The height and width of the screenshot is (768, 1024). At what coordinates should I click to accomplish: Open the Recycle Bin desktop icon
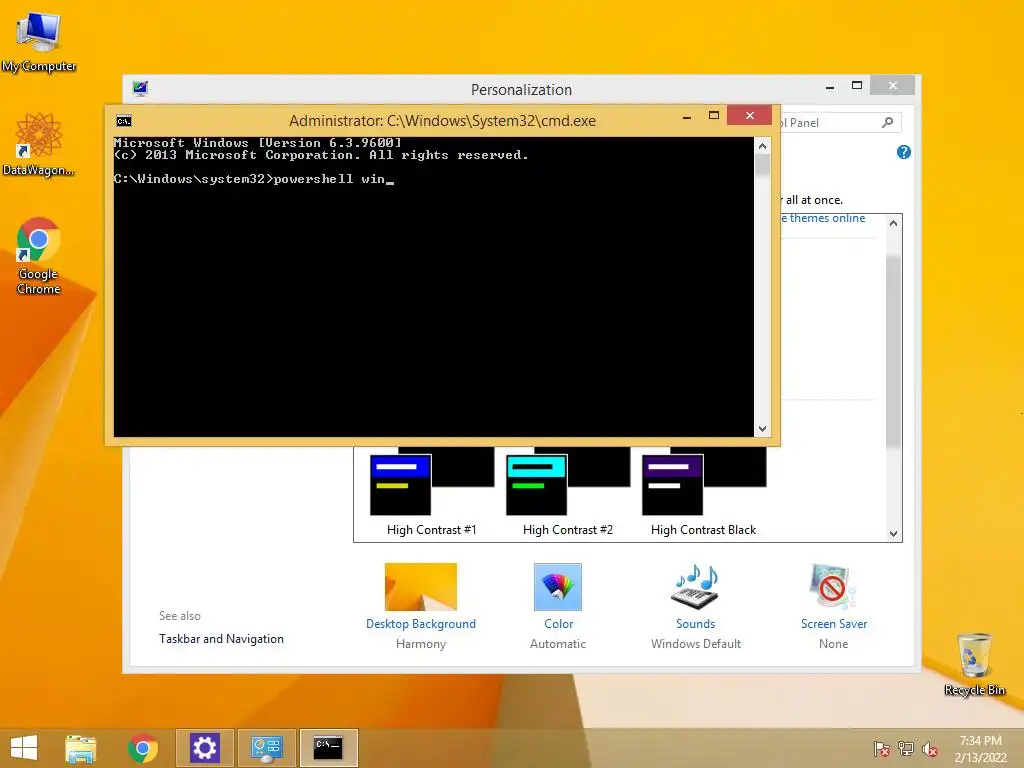pyautogui.click(x=974, y=664)
